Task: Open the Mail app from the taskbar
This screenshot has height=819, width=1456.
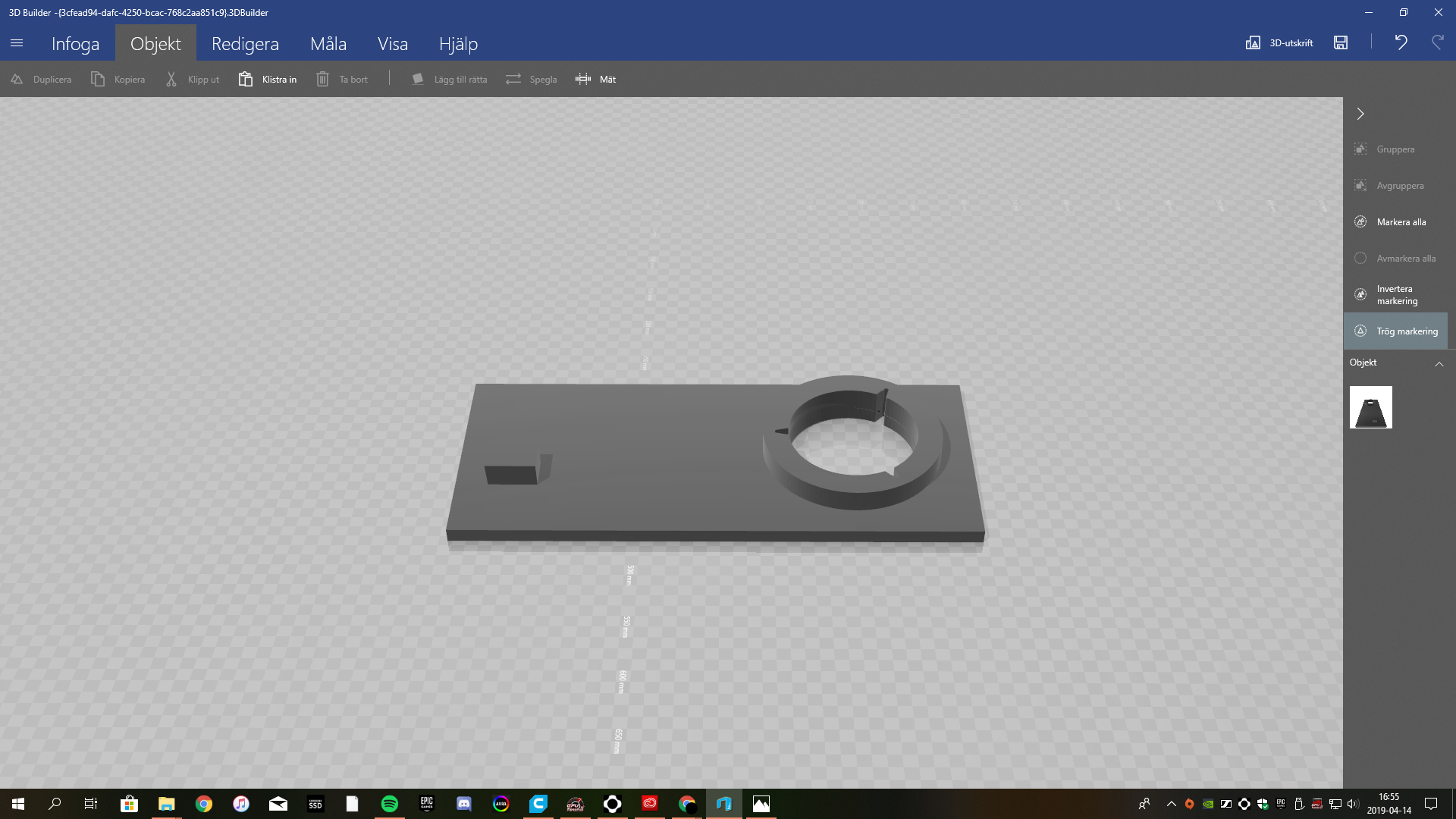Action: tap(278, 804)
